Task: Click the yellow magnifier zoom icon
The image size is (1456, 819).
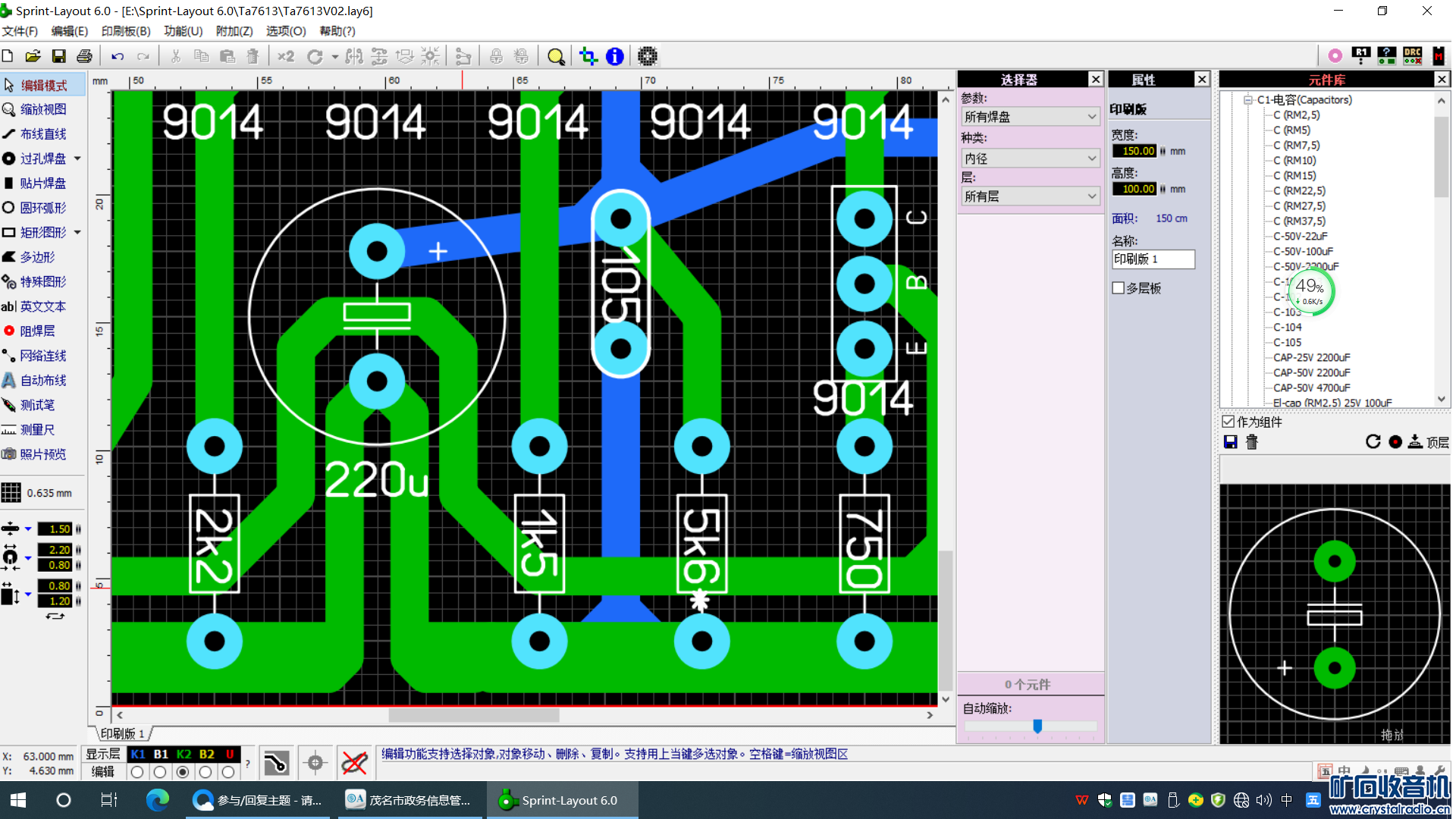Action: point(556,56)
